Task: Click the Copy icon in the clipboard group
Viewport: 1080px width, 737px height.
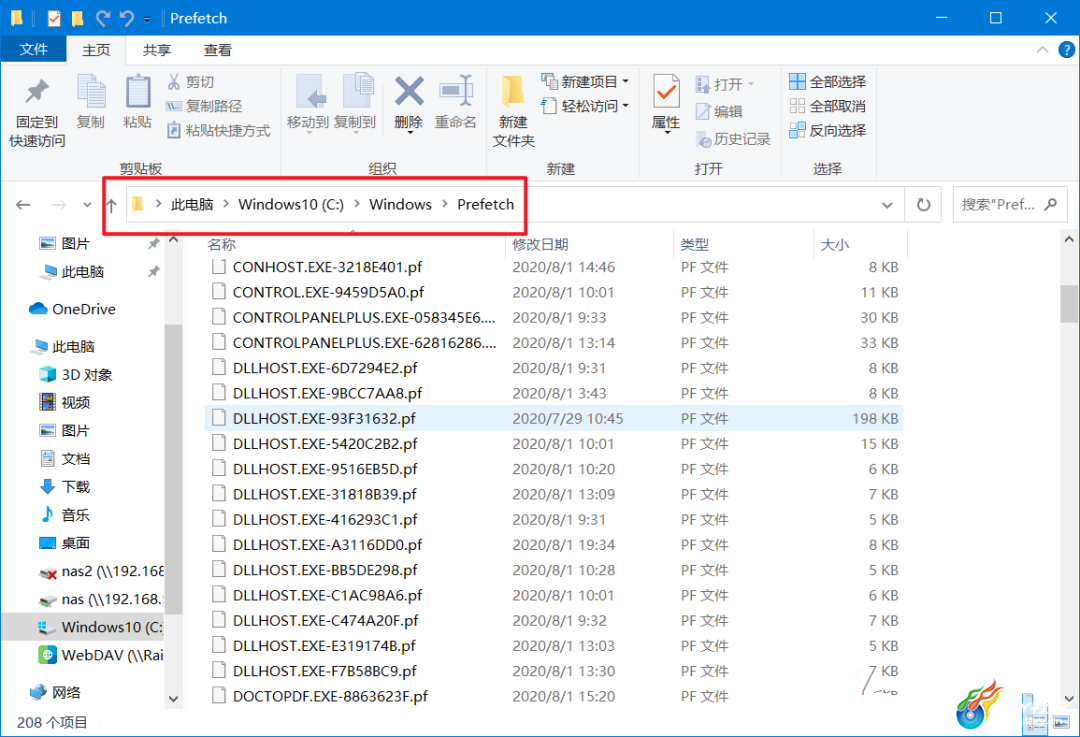Action: tap(90, 92)
